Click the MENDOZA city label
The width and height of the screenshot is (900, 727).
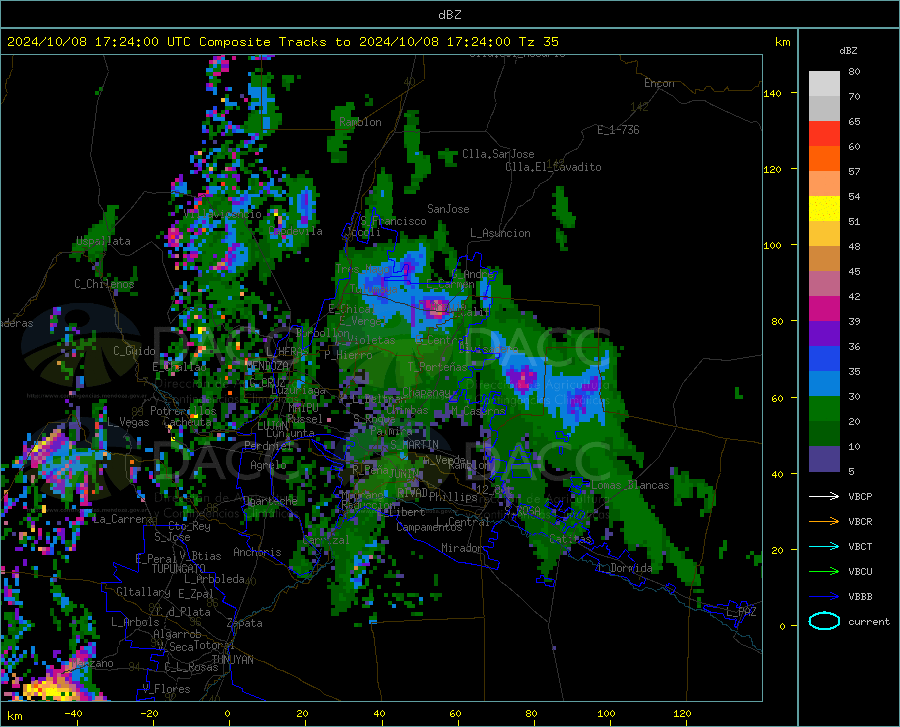[x=267, y=365]
